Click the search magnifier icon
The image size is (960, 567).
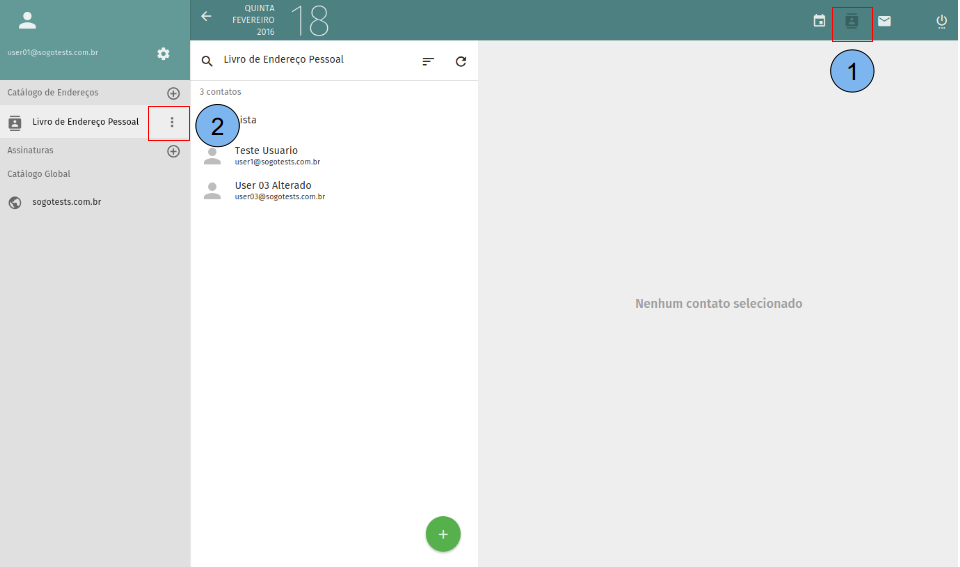tap(207, 61)
